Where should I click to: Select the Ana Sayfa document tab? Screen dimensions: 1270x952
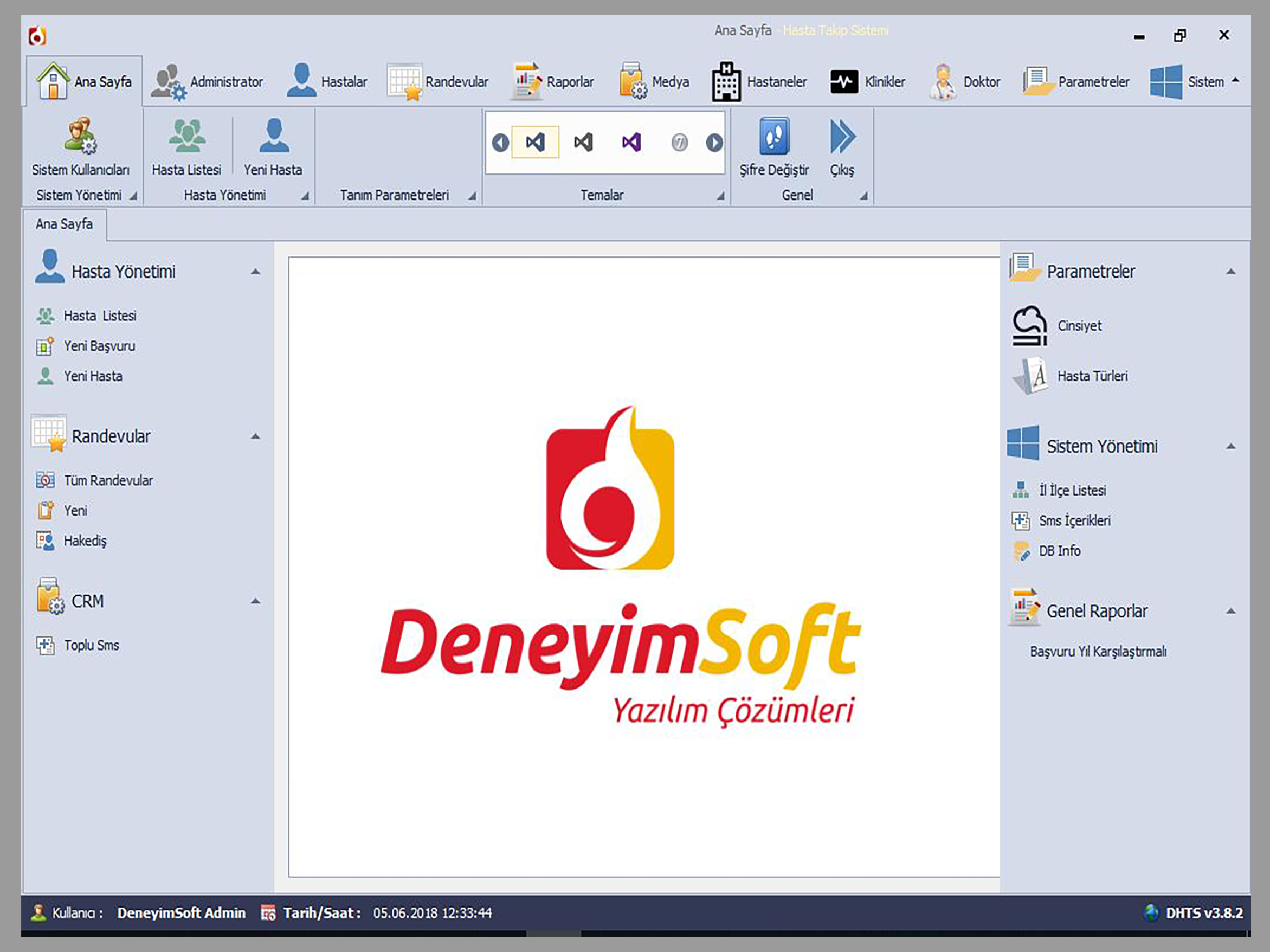tap(65, 224)
